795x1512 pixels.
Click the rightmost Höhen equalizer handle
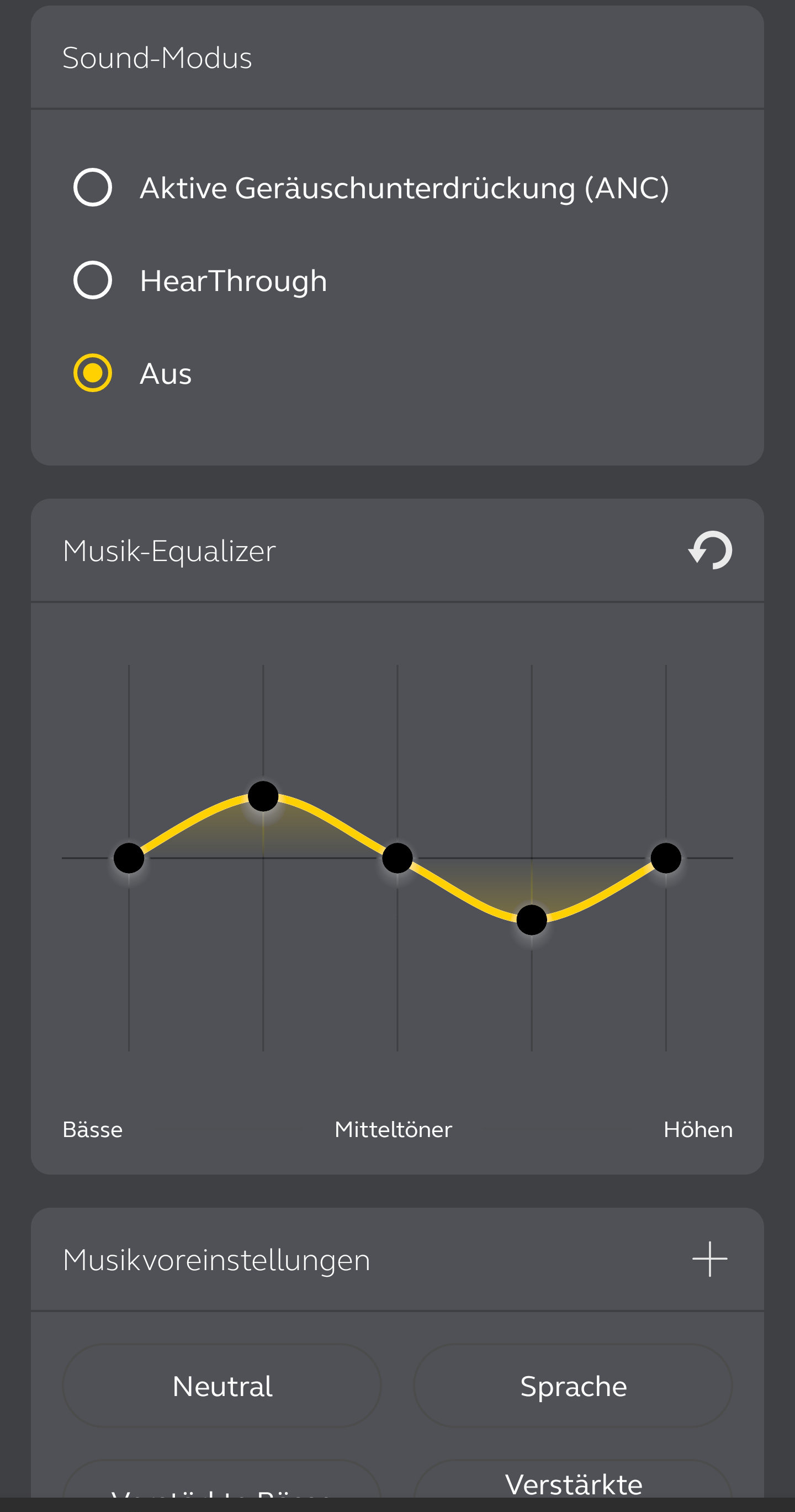(666, 858)
